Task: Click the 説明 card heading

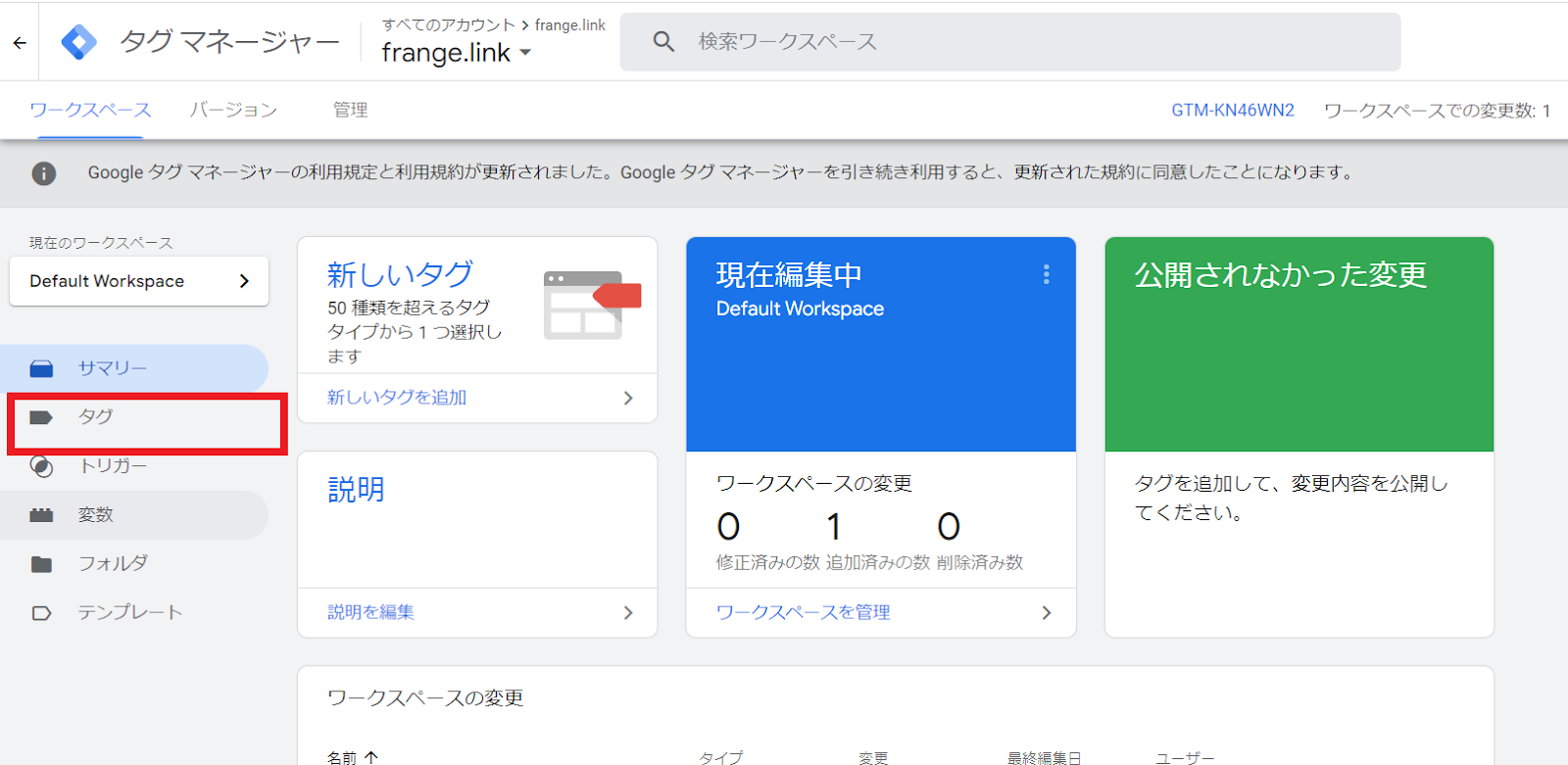Action: pos(356,490)
